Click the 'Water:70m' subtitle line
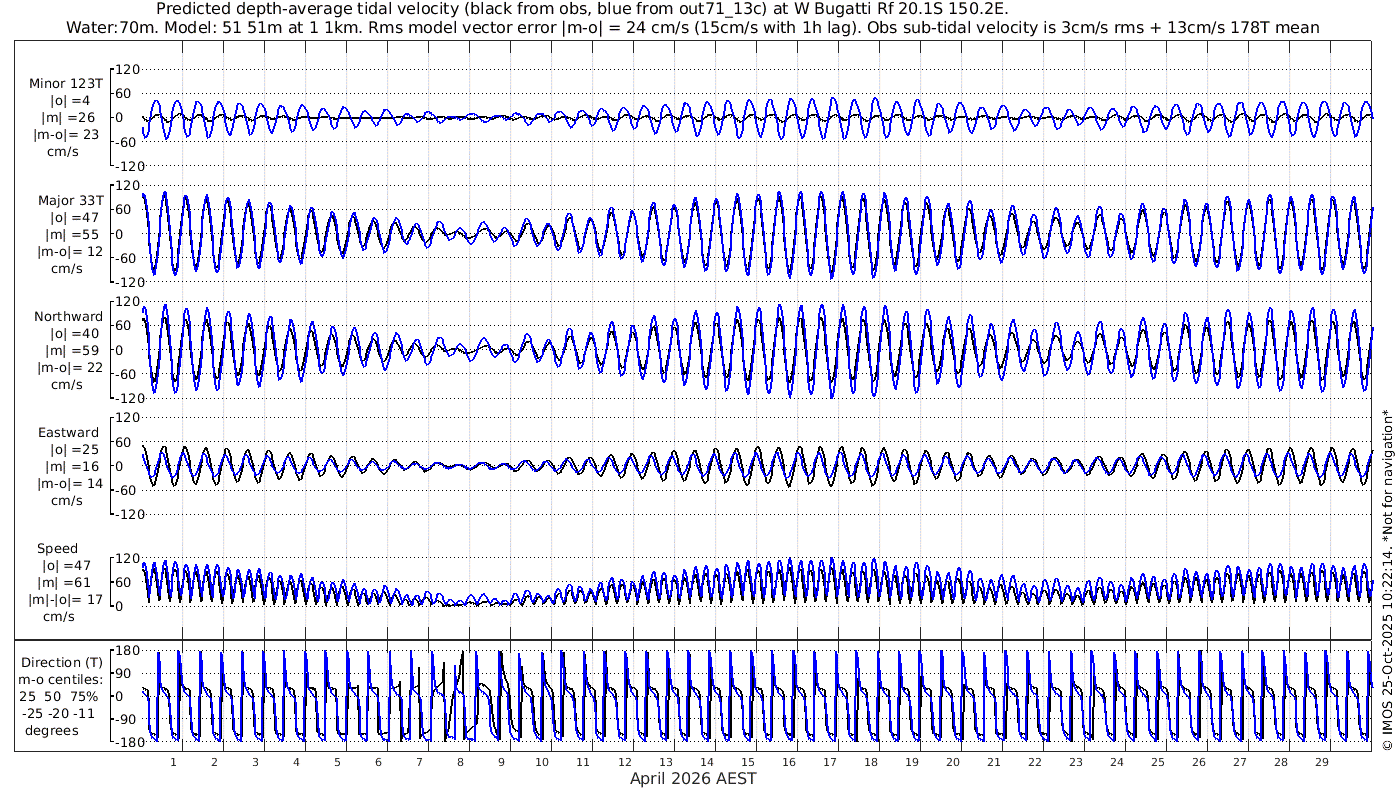 692,28
